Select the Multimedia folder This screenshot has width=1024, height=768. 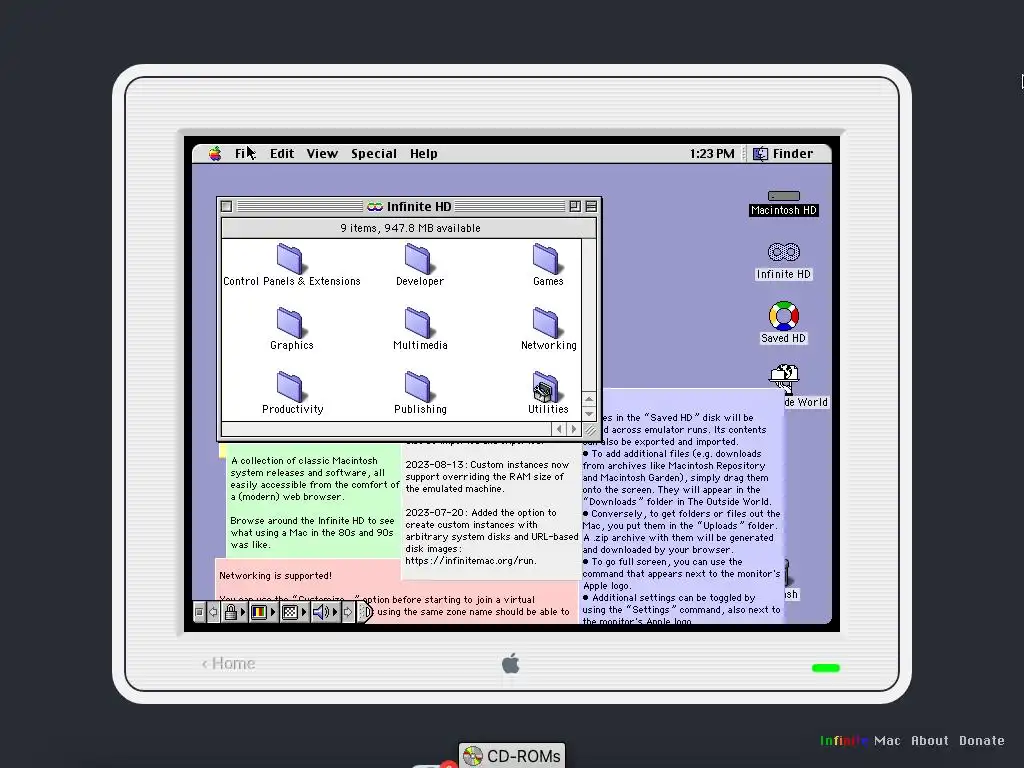[x=418, y=323]
